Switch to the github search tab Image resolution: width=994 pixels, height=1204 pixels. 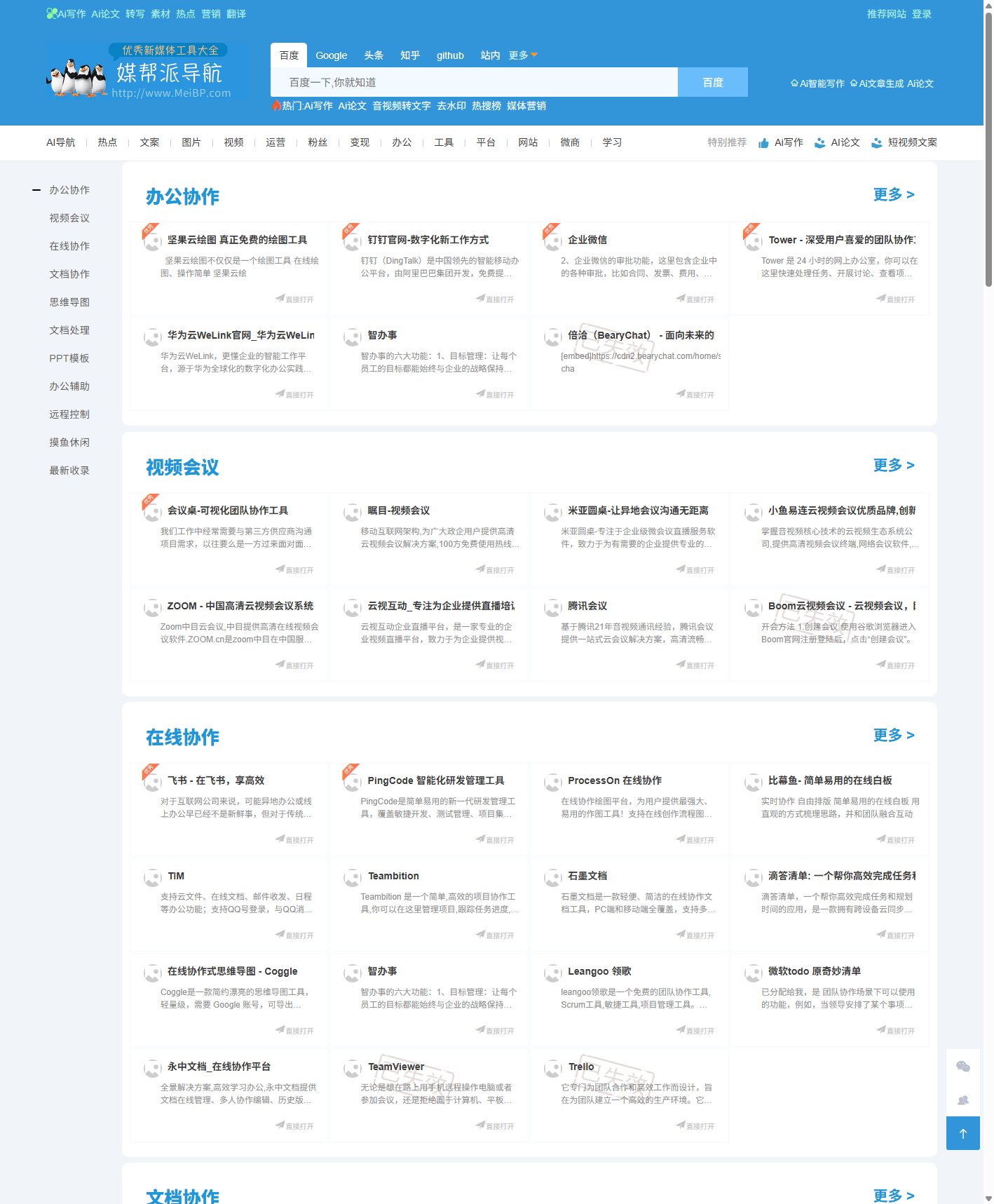pyautogui.click(x=450, y=55)
